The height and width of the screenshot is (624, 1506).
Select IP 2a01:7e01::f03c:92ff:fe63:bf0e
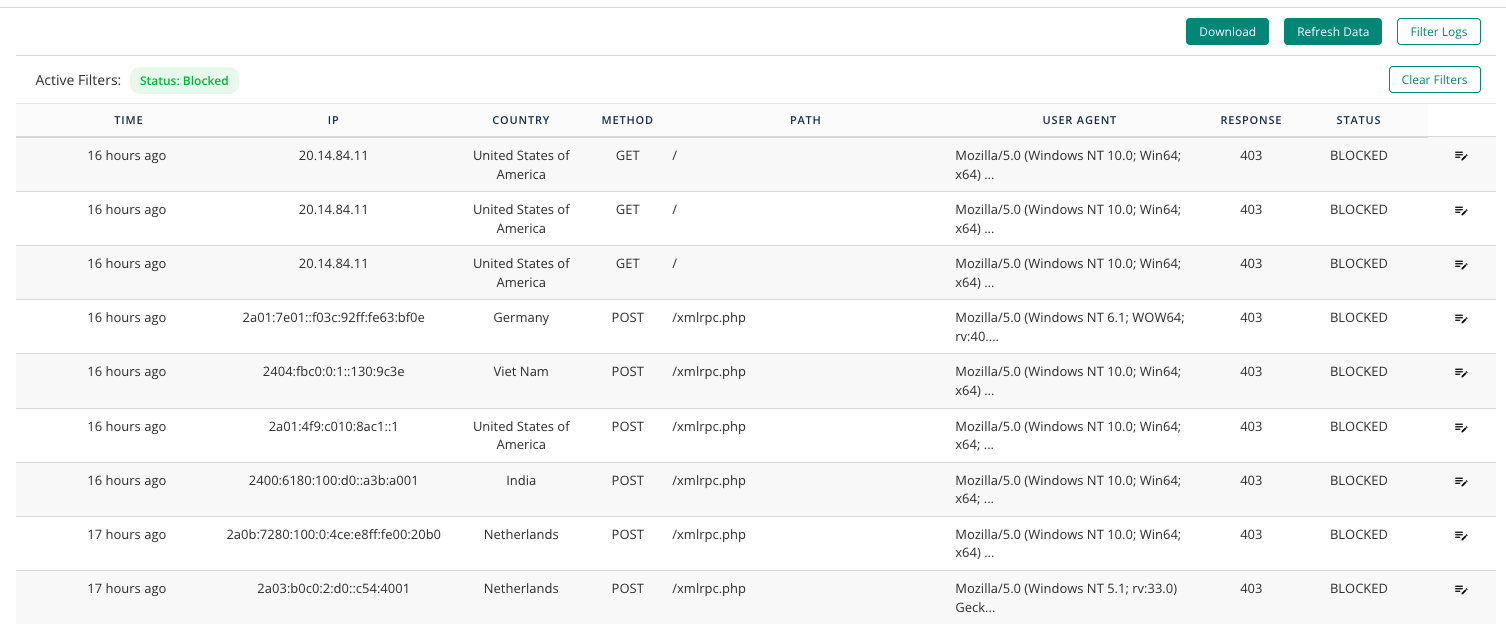point(333,318)
